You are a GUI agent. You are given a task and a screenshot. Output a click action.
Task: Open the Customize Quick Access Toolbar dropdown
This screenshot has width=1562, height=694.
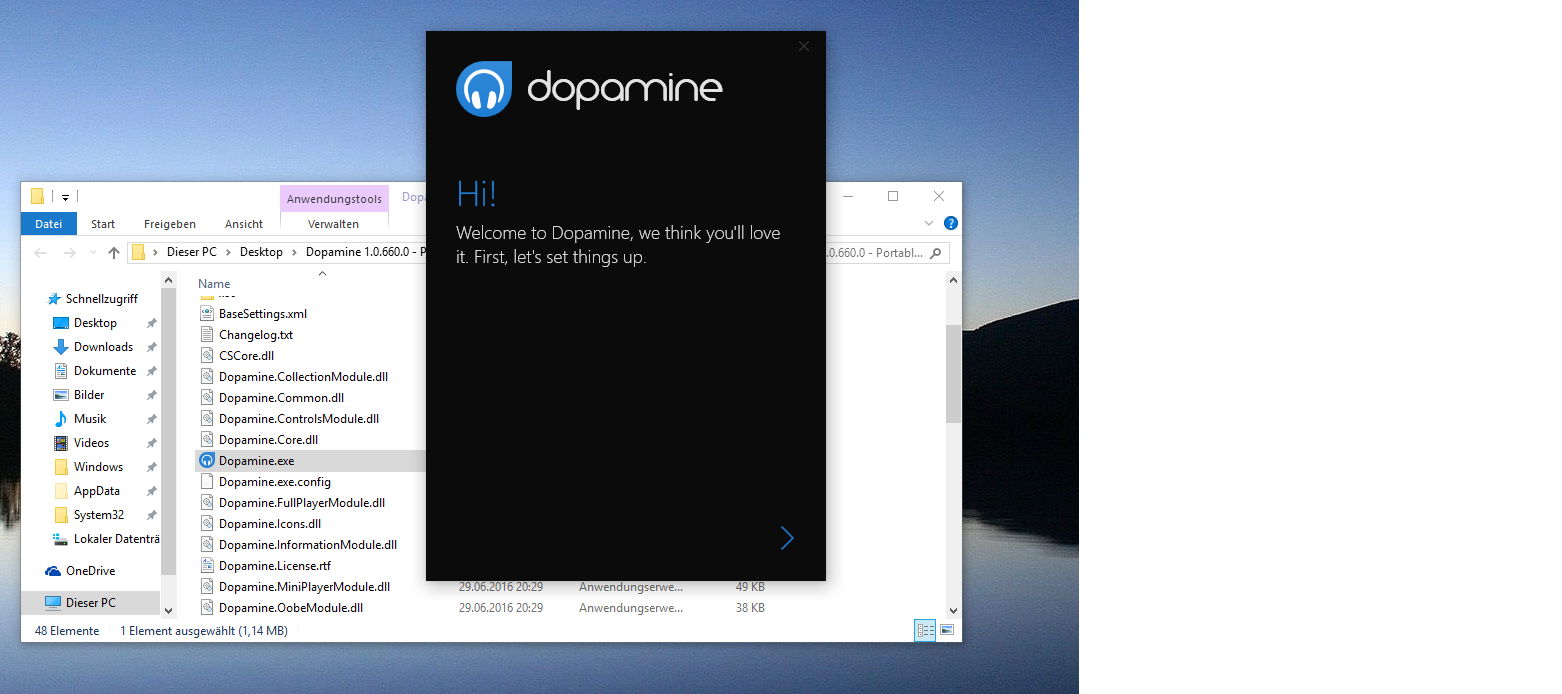(x=66, y=197)
